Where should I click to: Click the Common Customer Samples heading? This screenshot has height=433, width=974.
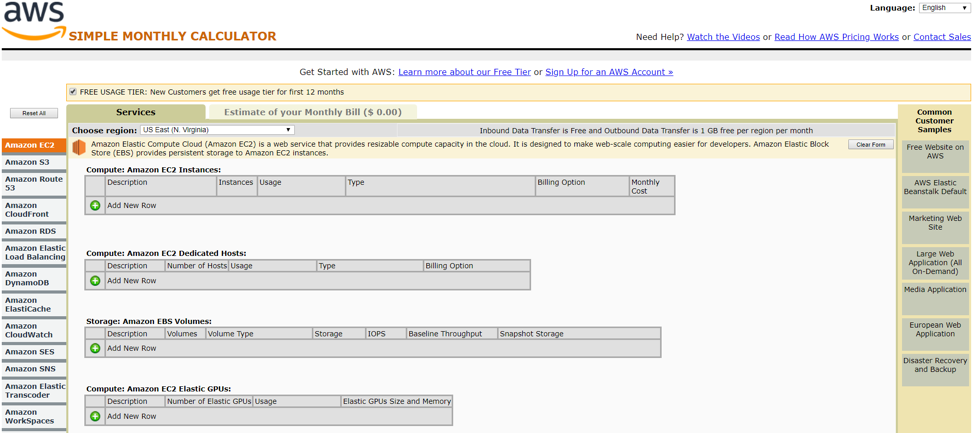(934, 121)
